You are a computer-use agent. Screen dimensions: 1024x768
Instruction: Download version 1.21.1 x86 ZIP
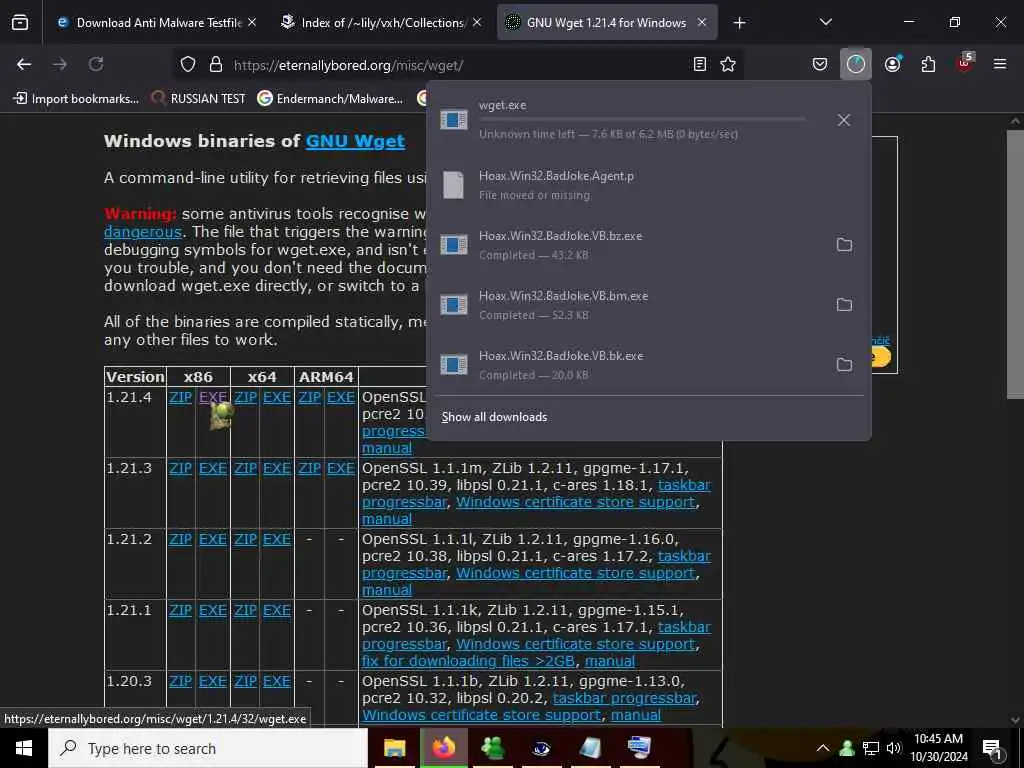click(x=180, y=610)
